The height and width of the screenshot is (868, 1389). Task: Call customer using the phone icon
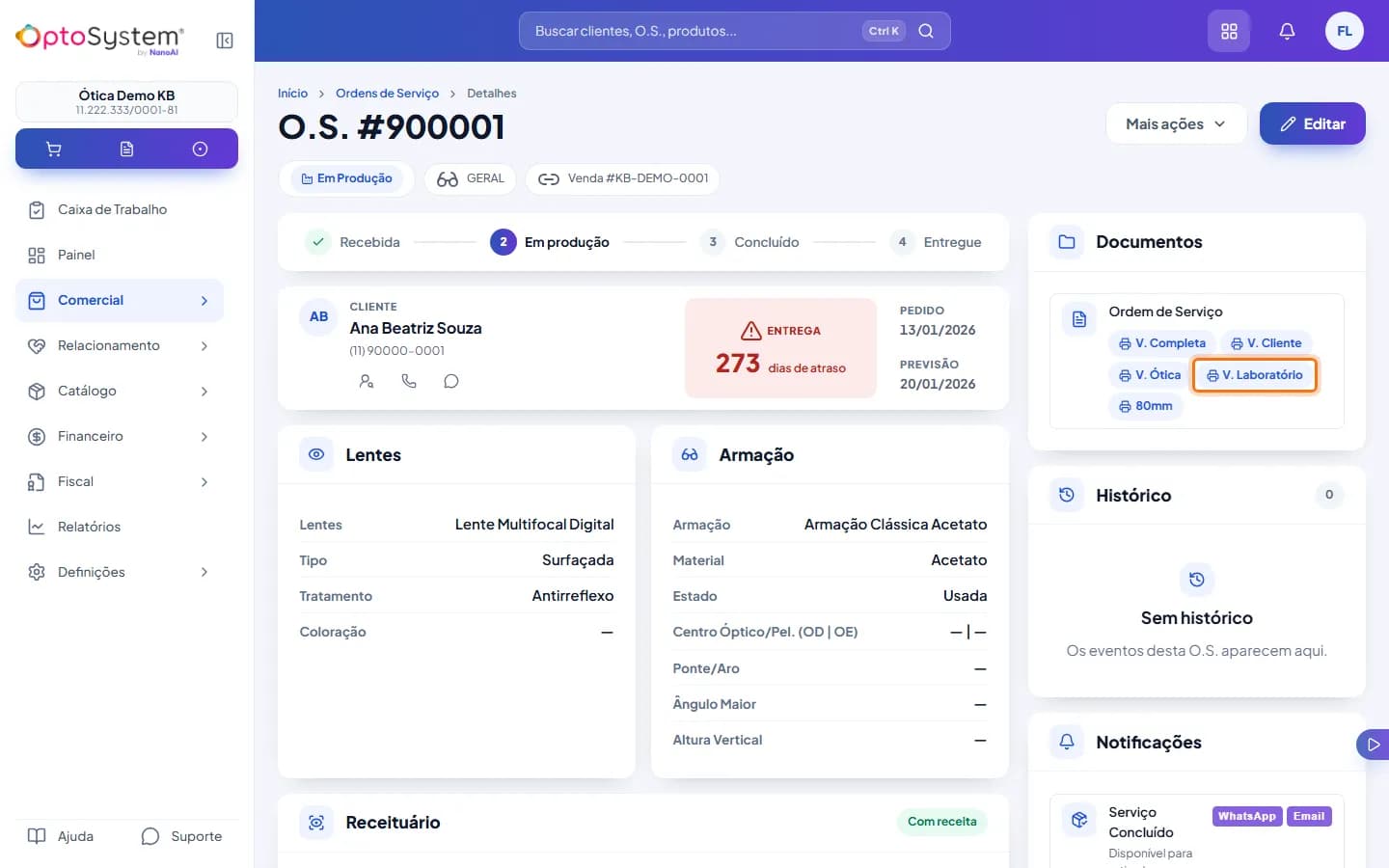[409, 381]
